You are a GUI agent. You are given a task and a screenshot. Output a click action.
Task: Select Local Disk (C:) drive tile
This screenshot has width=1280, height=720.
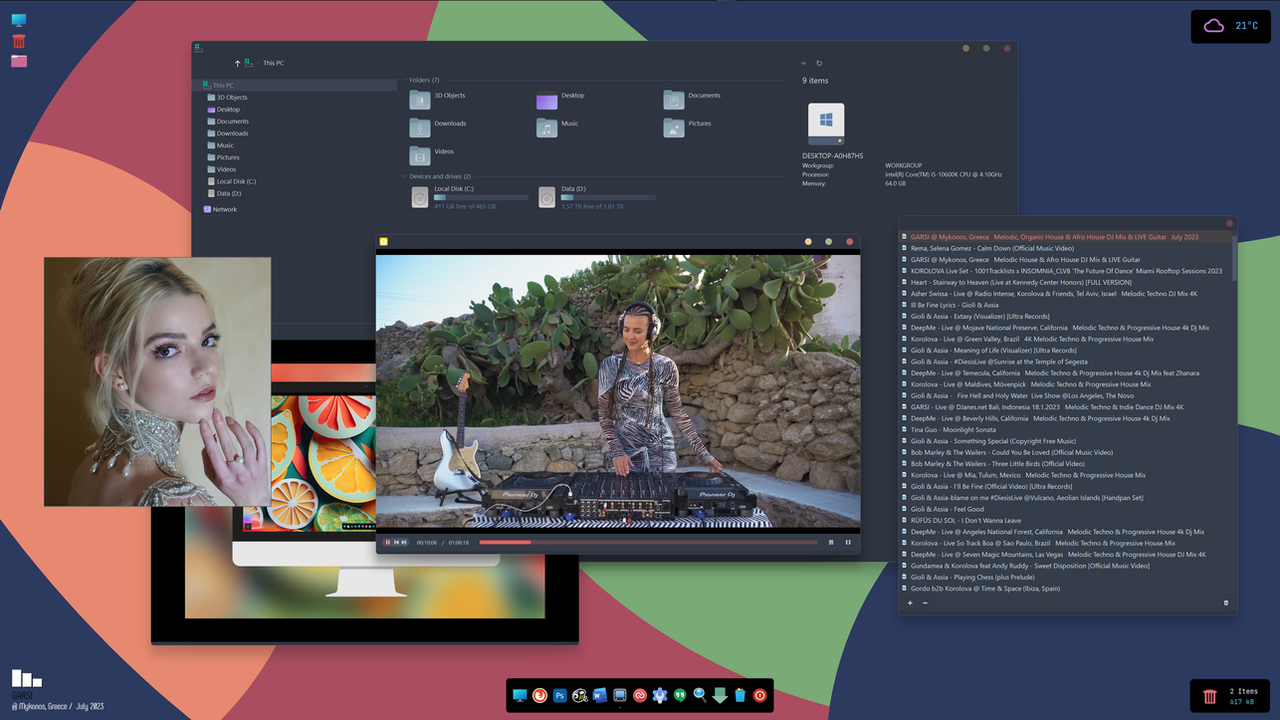pos(470,197)
